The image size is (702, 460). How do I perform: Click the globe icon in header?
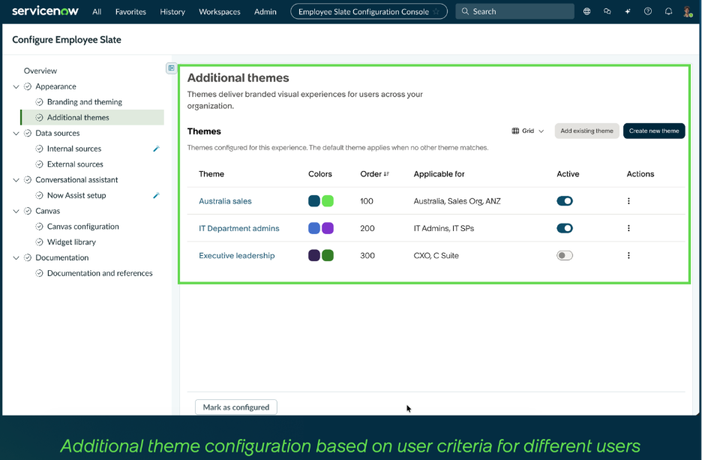point(586,12)
